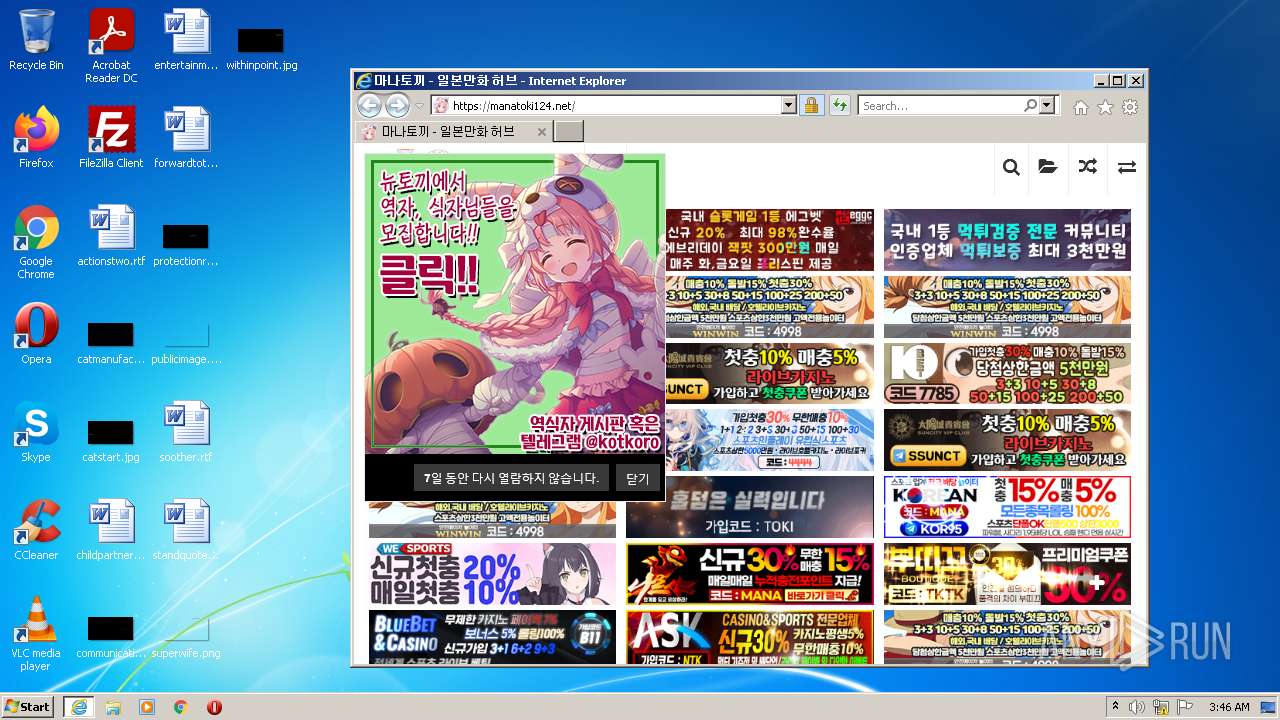
Task: Launch CCleaner from the desktop
Action: (36, 530)
